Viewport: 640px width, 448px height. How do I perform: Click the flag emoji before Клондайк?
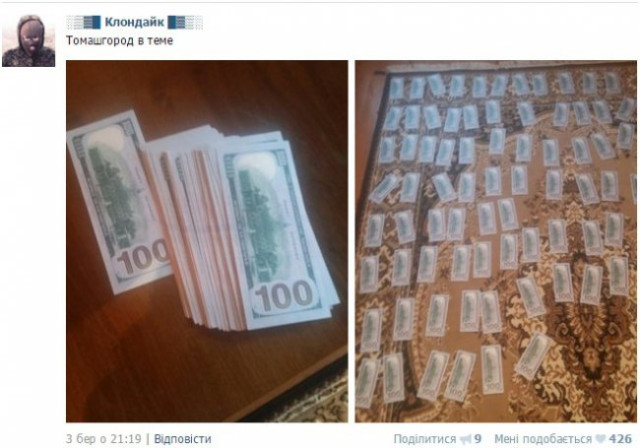[x=84, y=22]
